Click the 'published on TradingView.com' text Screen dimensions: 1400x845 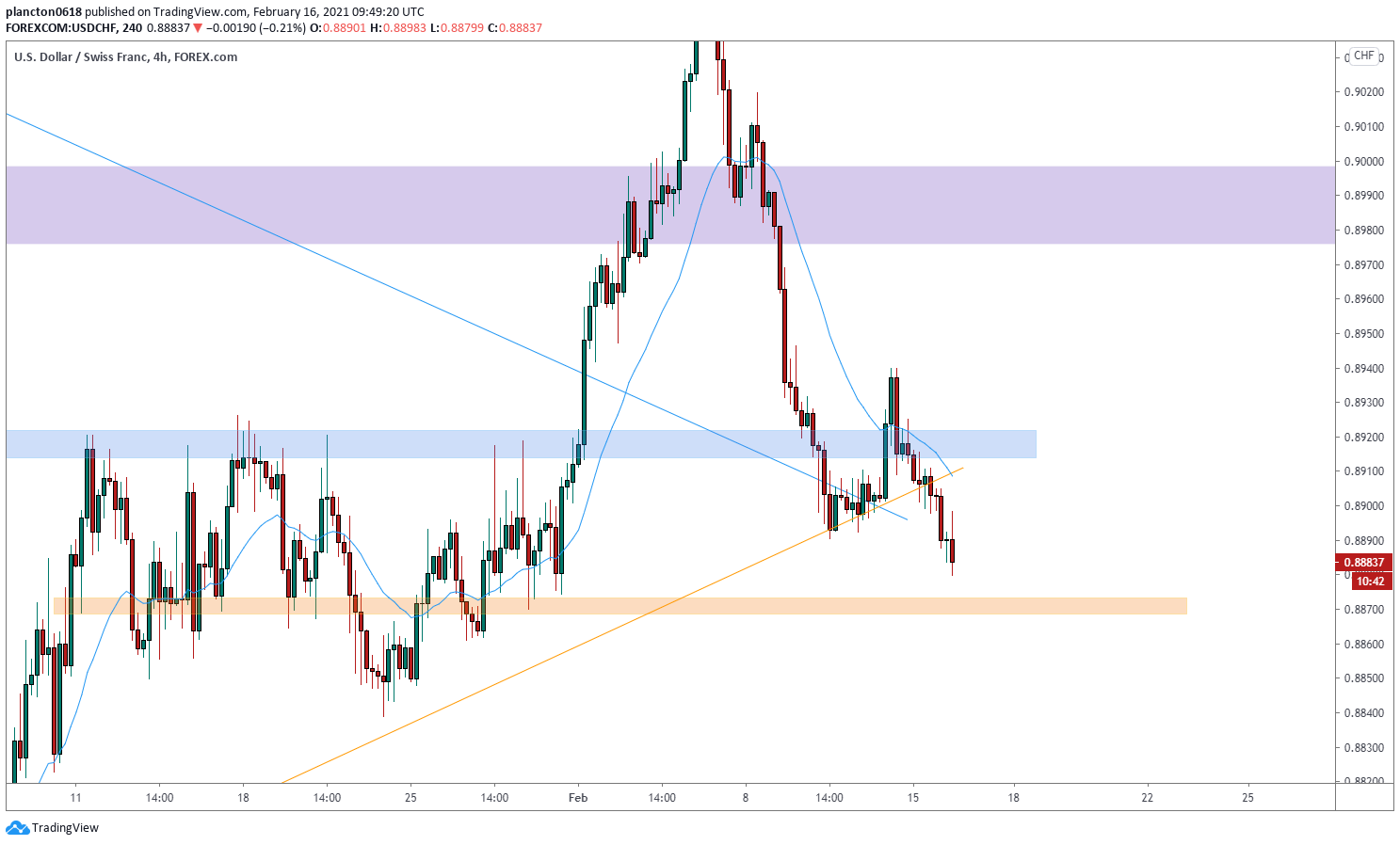(166, 12)
